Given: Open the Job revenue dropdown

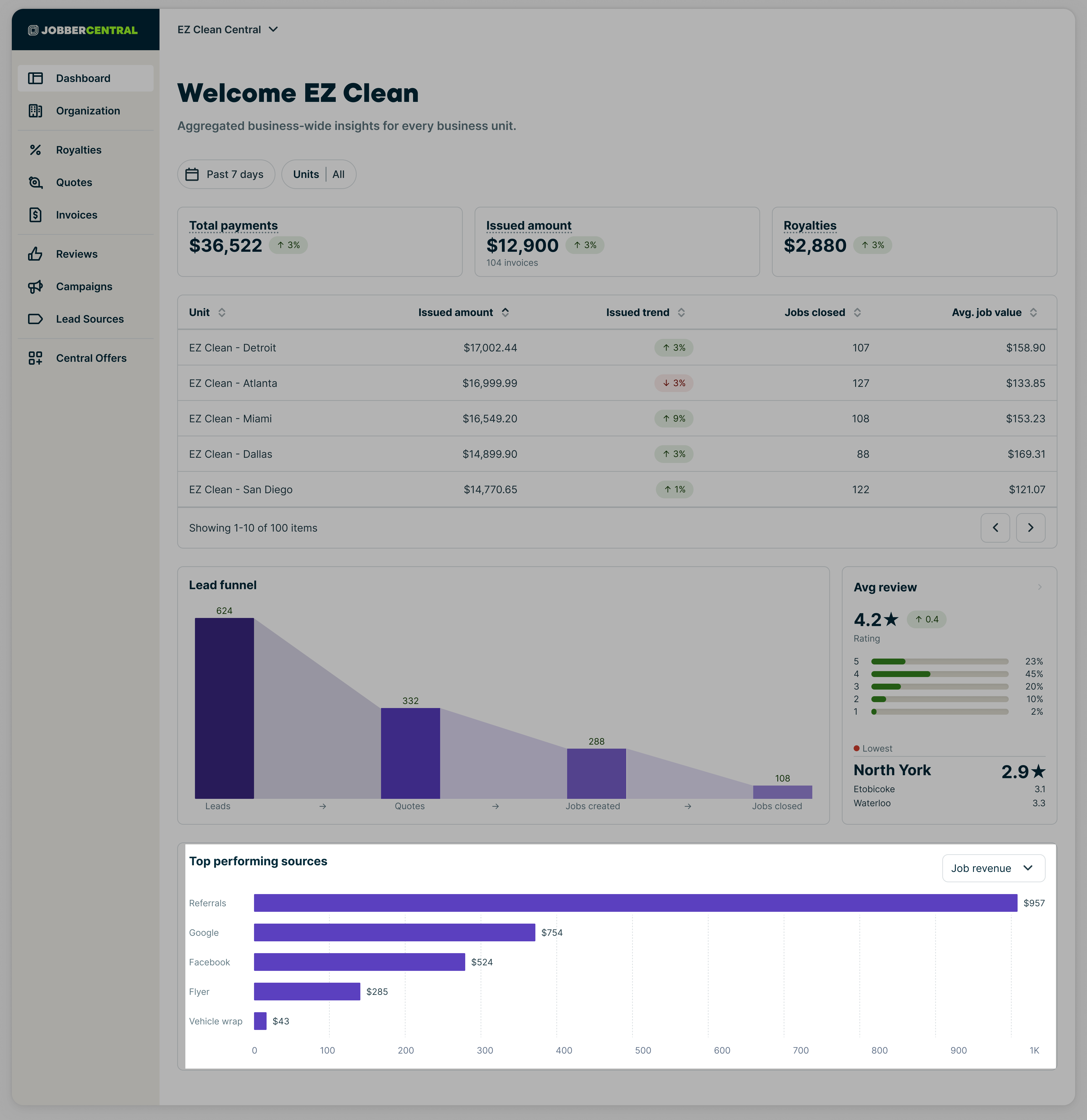Looking at the screenshot, I should point(993,868).
